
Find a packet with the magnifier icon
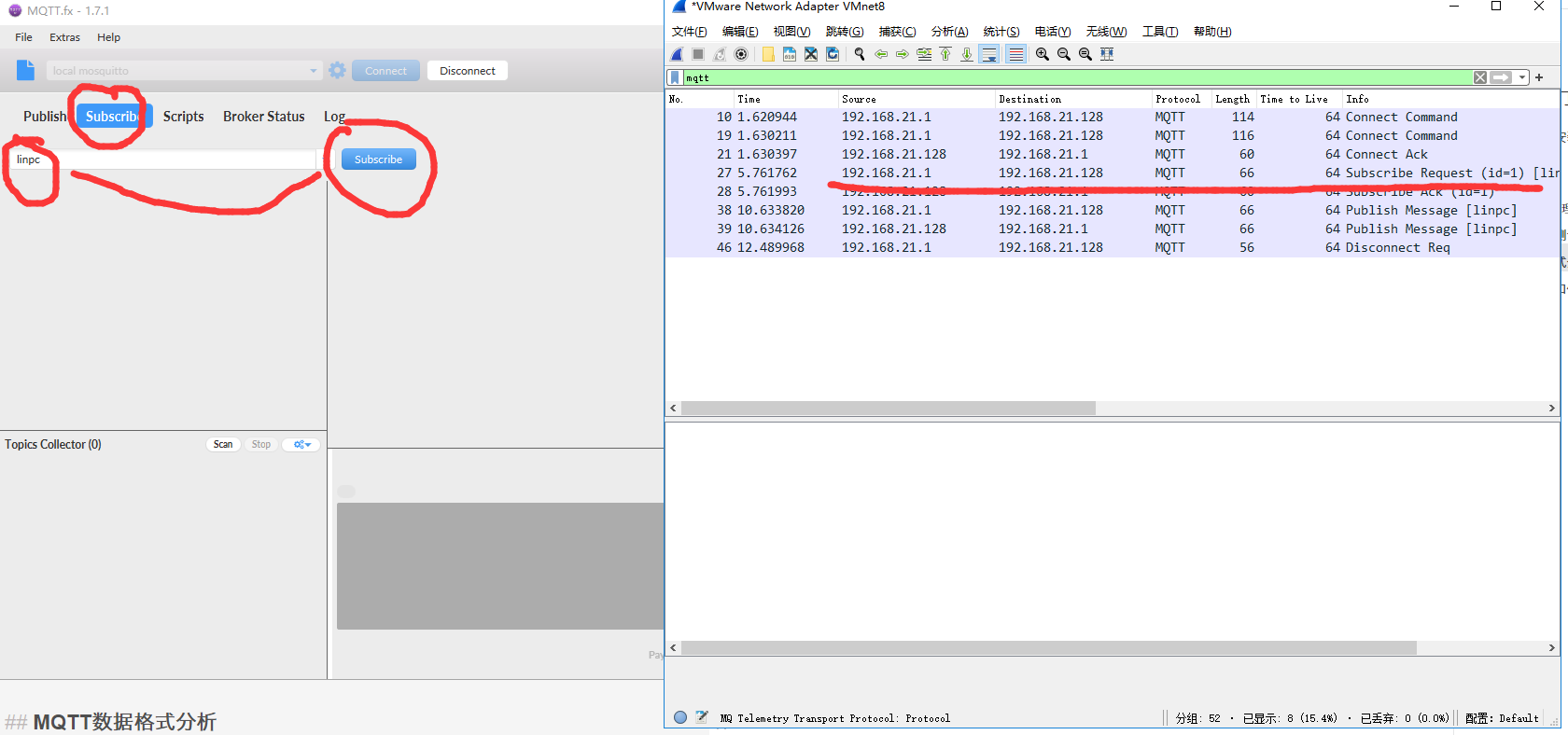(x=860, y=54)
